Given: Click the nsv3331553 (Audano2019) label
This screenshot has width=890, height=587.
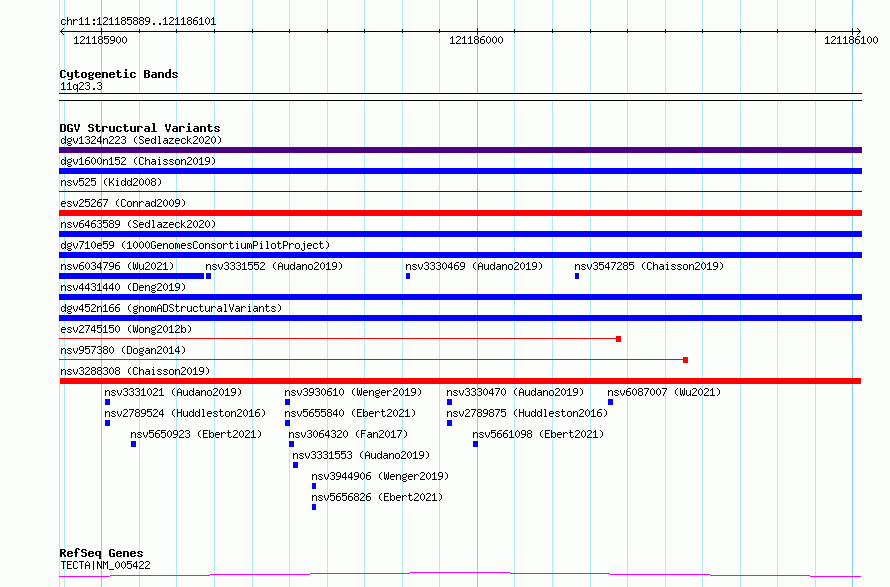Looking at the screenshot, I should point(361,455).
